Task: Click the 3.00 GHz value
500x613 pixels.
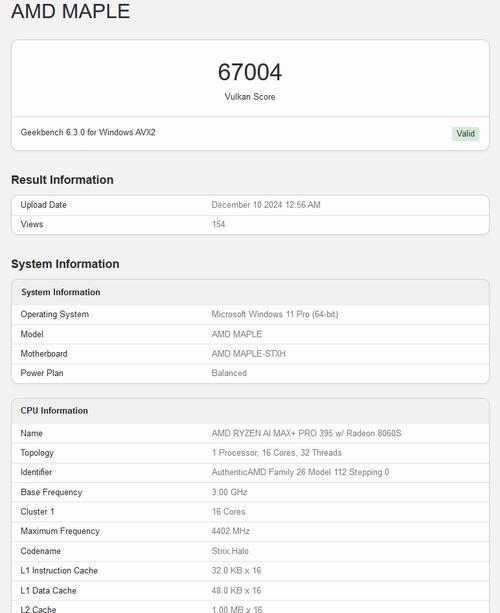Action: pos(229,492)
